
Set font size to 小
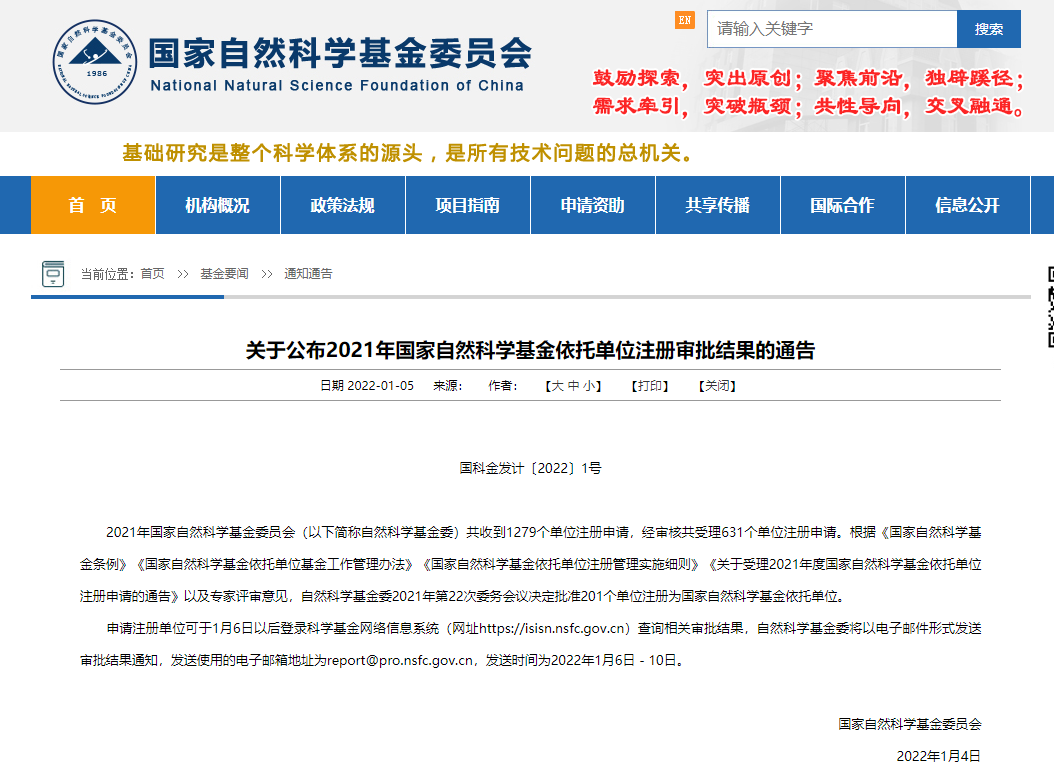(x=589, y=386)
